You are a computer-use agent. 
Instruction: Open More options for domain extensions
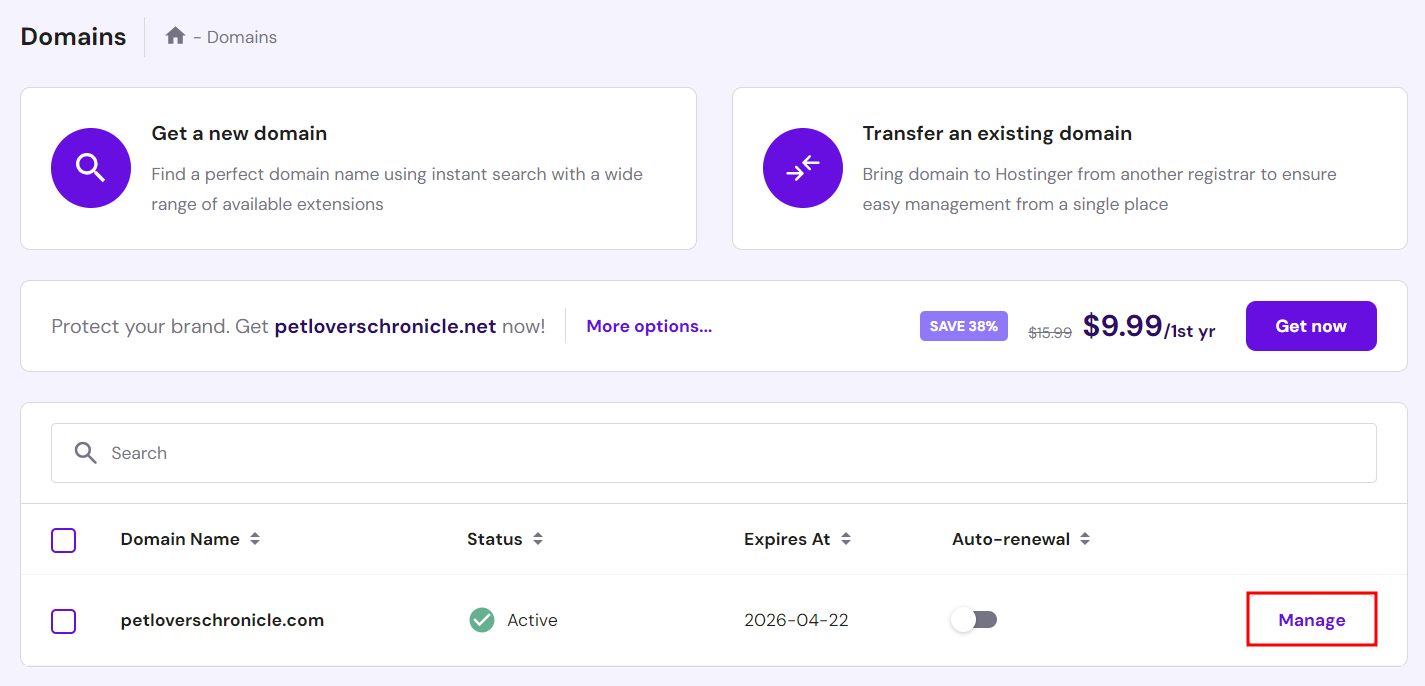click(x=649, y=326)
